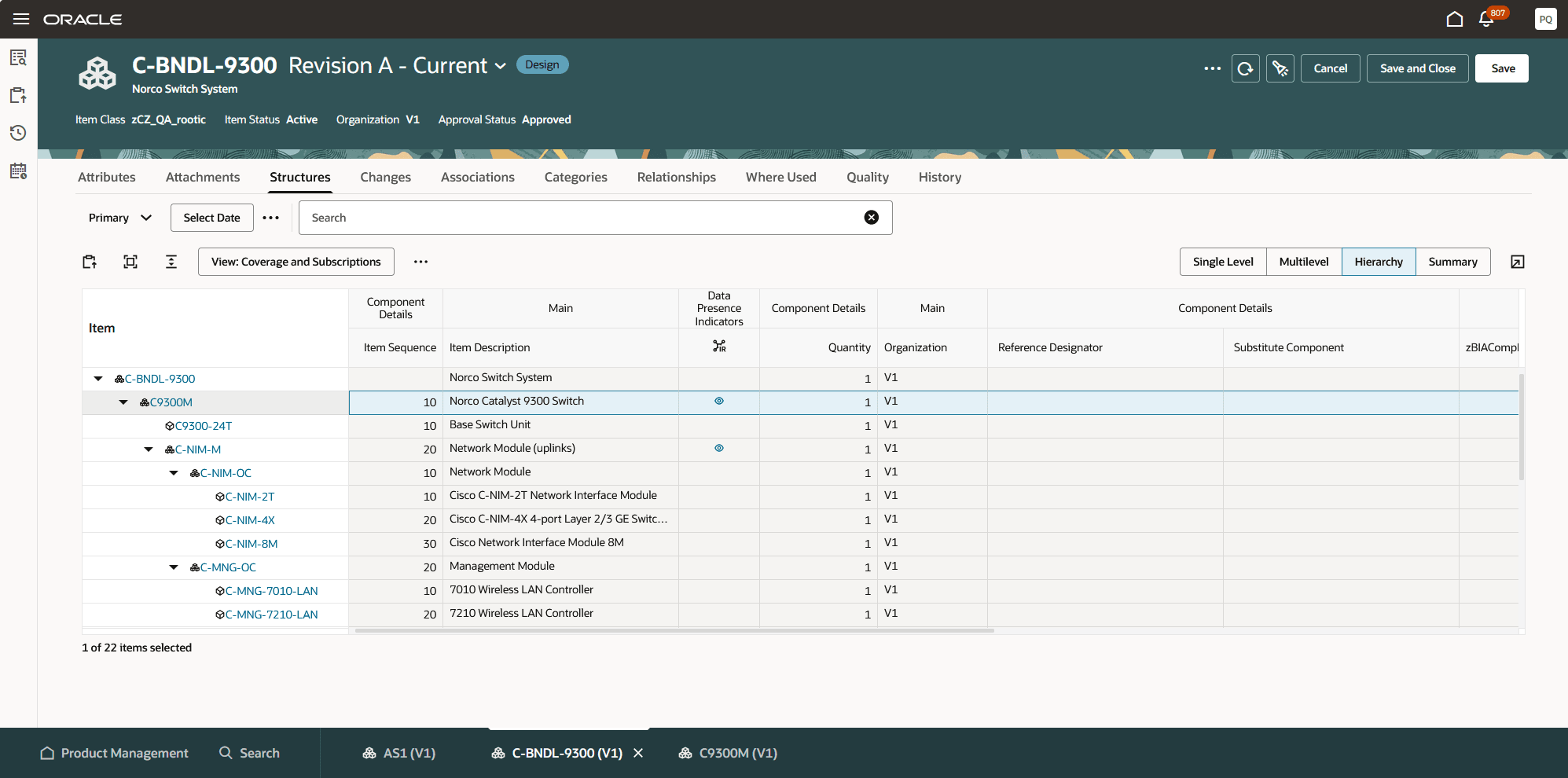Open the Associations tab
1568x778 pixels.
coord(478,178)
